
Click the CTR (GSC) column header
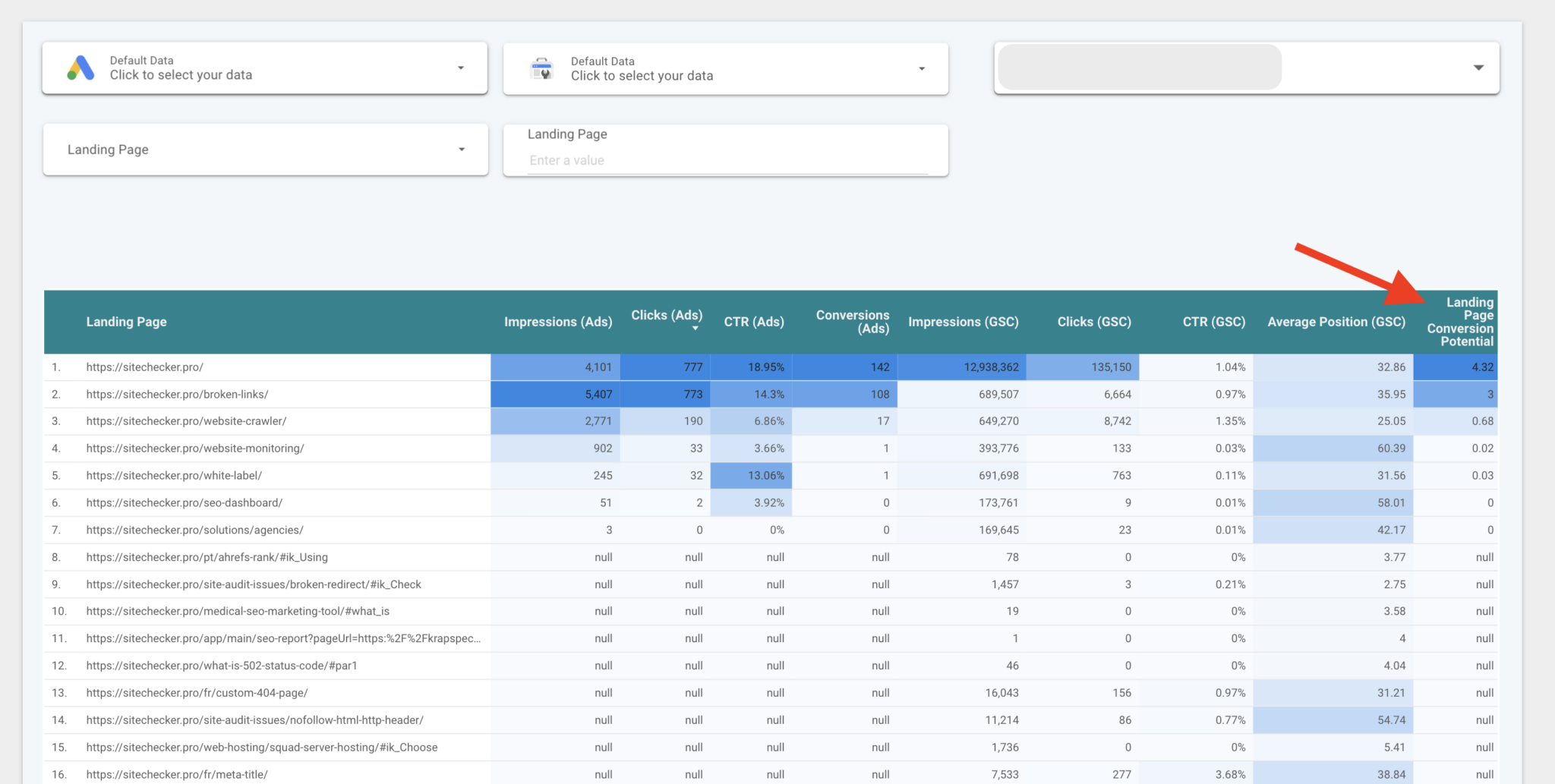point(1214,322)
